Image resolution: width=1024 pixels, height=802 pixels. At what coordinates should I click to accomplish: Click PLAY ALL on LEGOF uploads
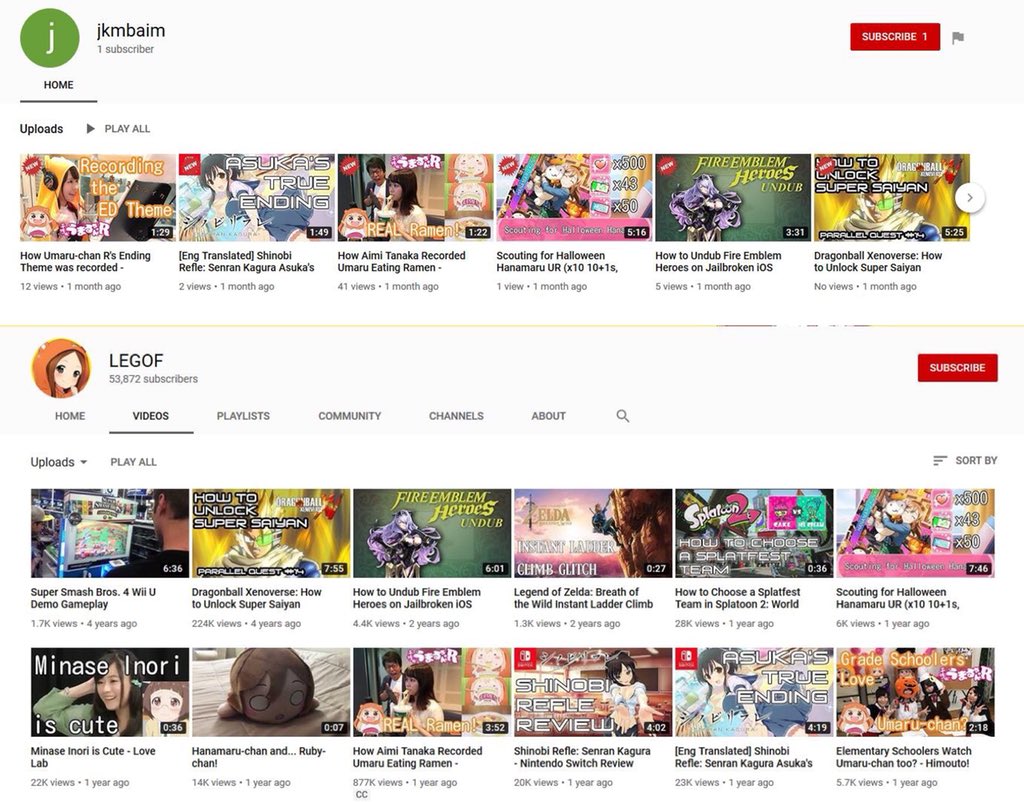[x=133, y=462]
